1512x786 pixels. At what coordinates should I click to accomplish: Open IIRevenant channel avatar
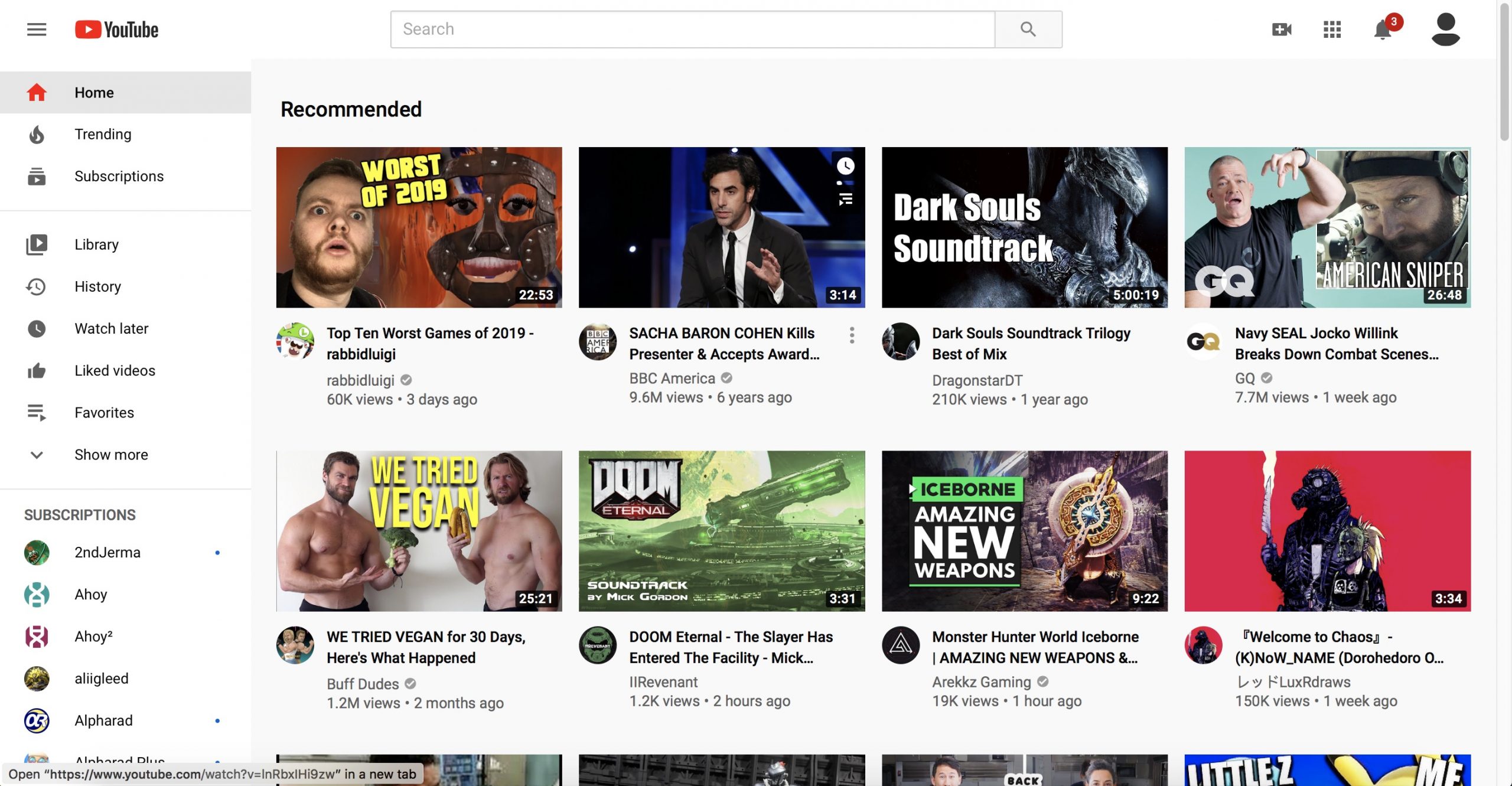[x=598, y=645]
